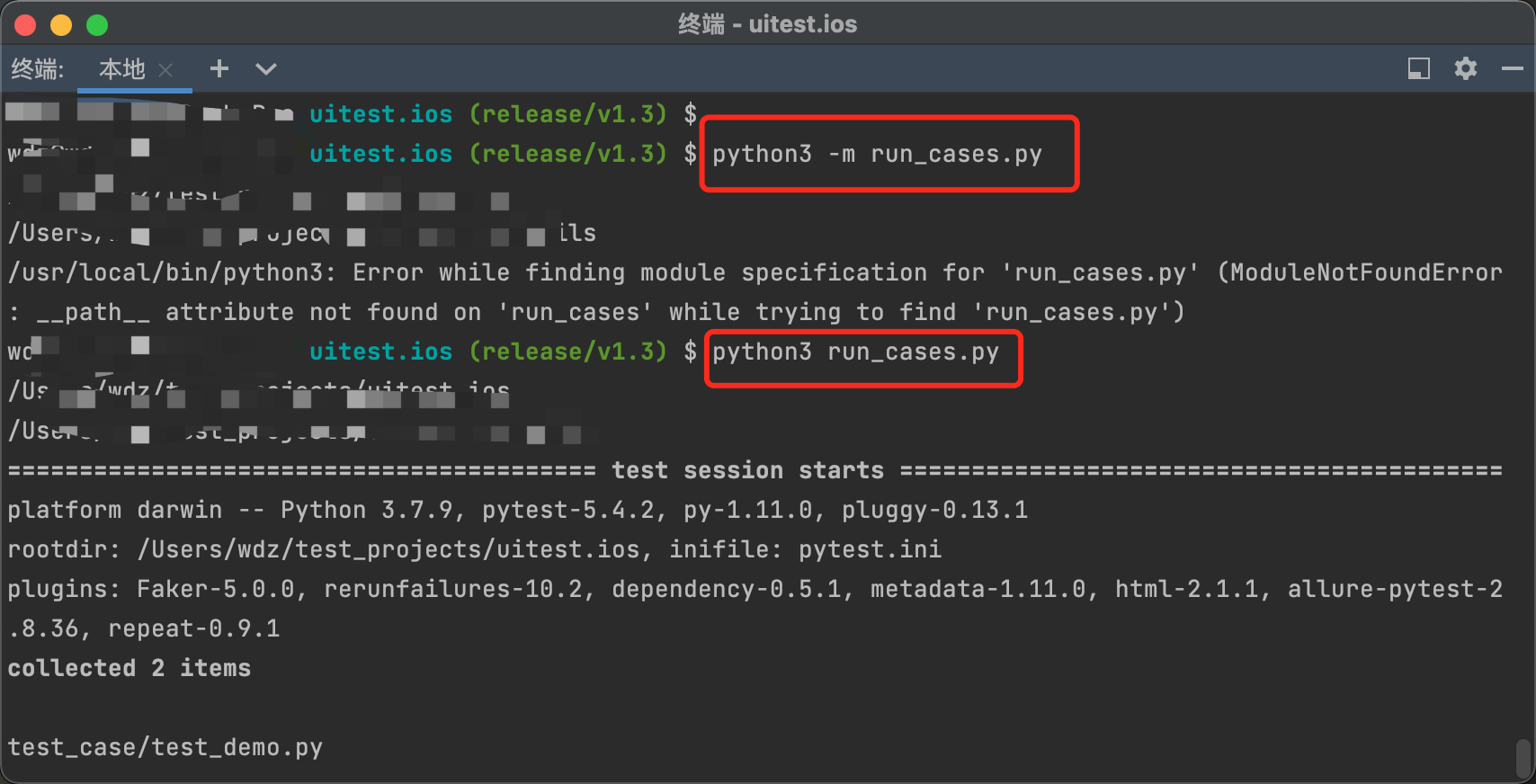
Task: Click the '/usr/local/bin/python3: Error while finding' line
Action: [755, 272]
